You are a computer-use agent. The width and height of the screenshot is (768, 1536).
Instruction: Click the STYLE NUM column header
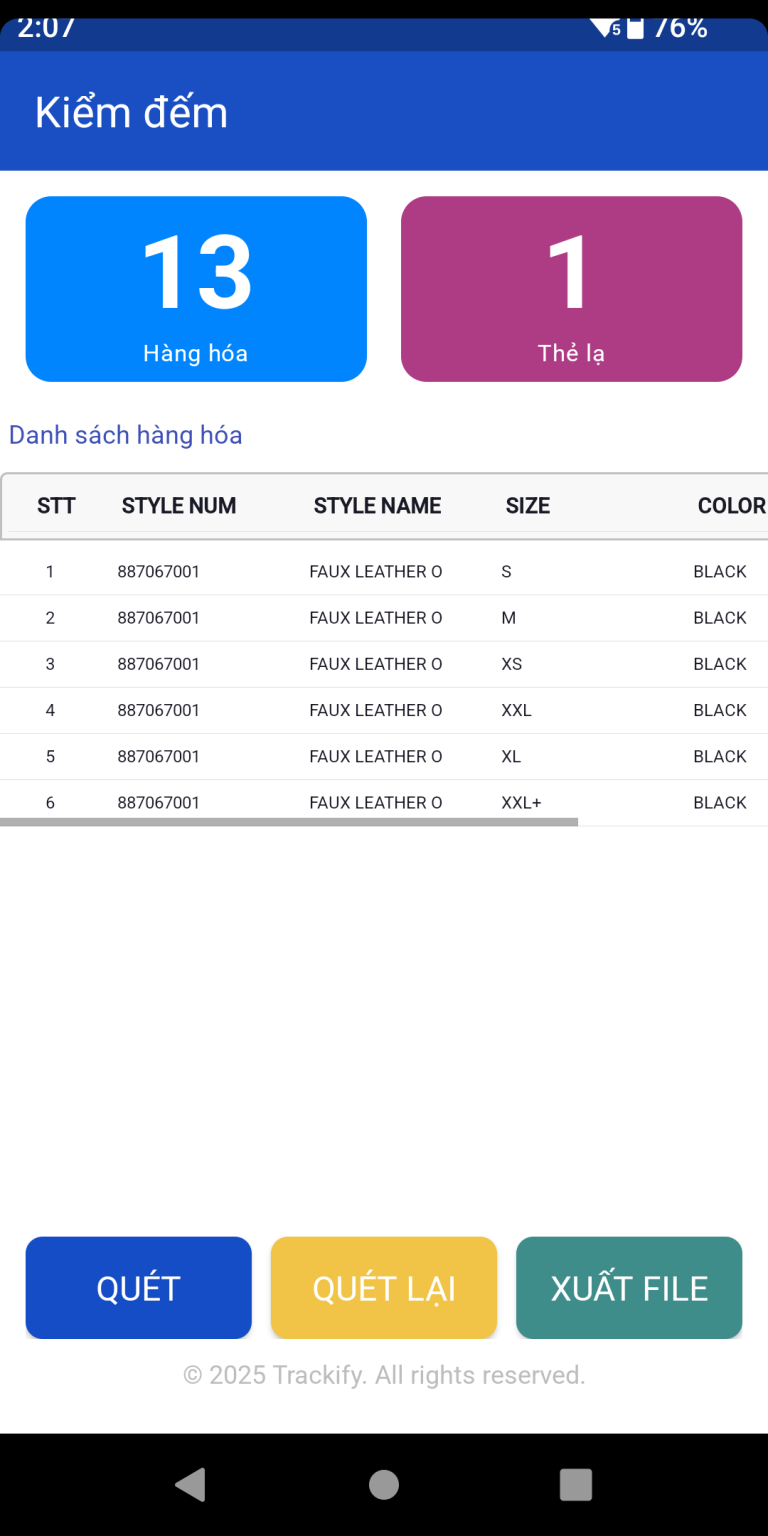coord(179,506)
